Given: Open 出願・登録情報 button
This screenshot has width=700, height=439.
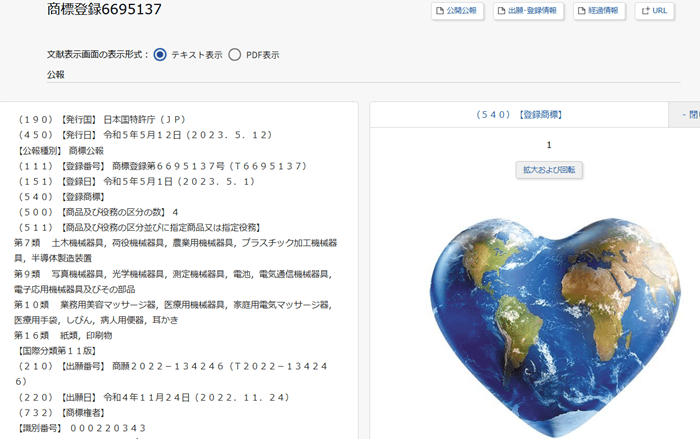Looking at the screenshot, I should point(528,11).
